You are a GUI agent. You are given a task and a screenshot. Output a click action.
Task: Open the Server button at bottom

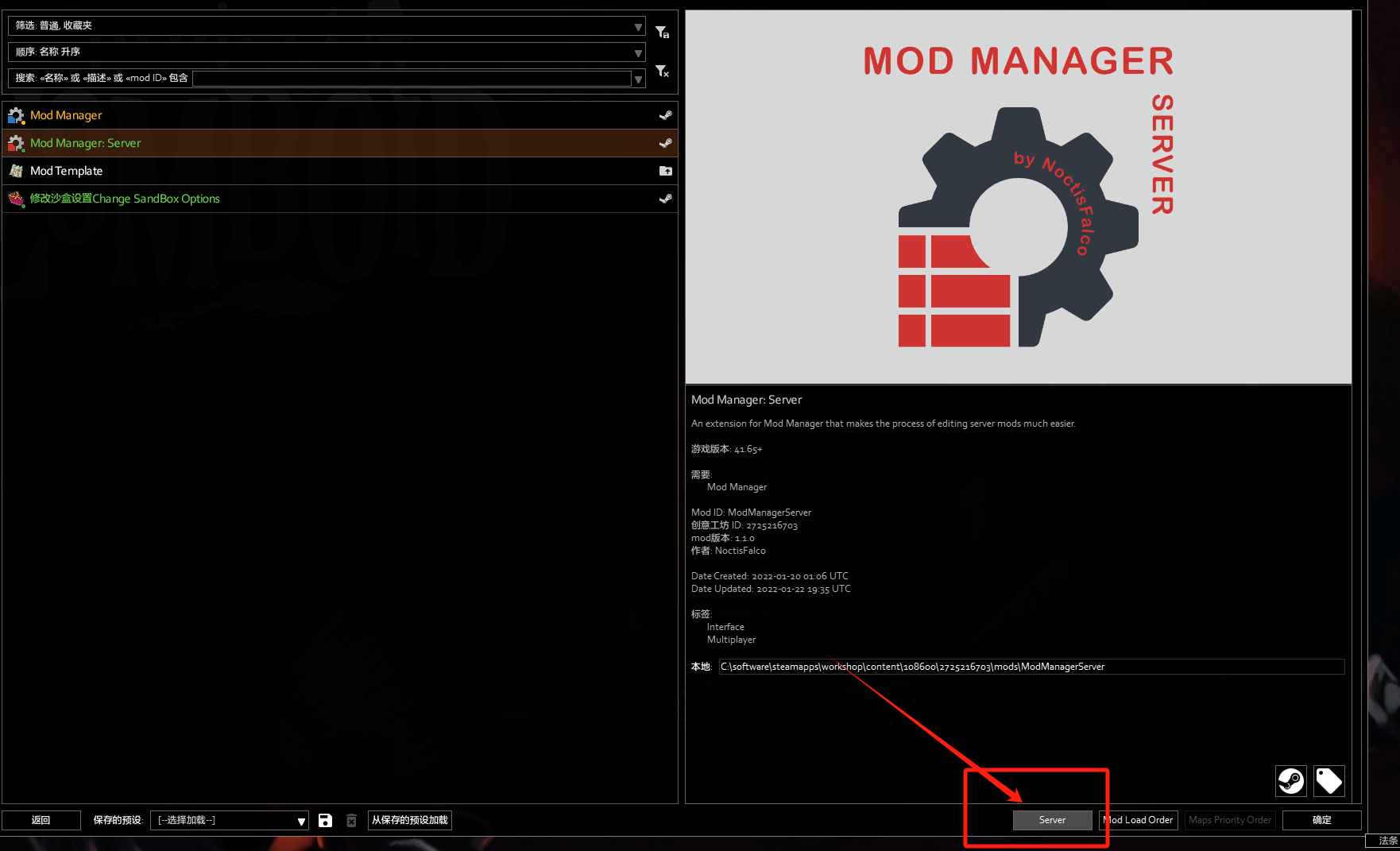(x=1052, y=820)
